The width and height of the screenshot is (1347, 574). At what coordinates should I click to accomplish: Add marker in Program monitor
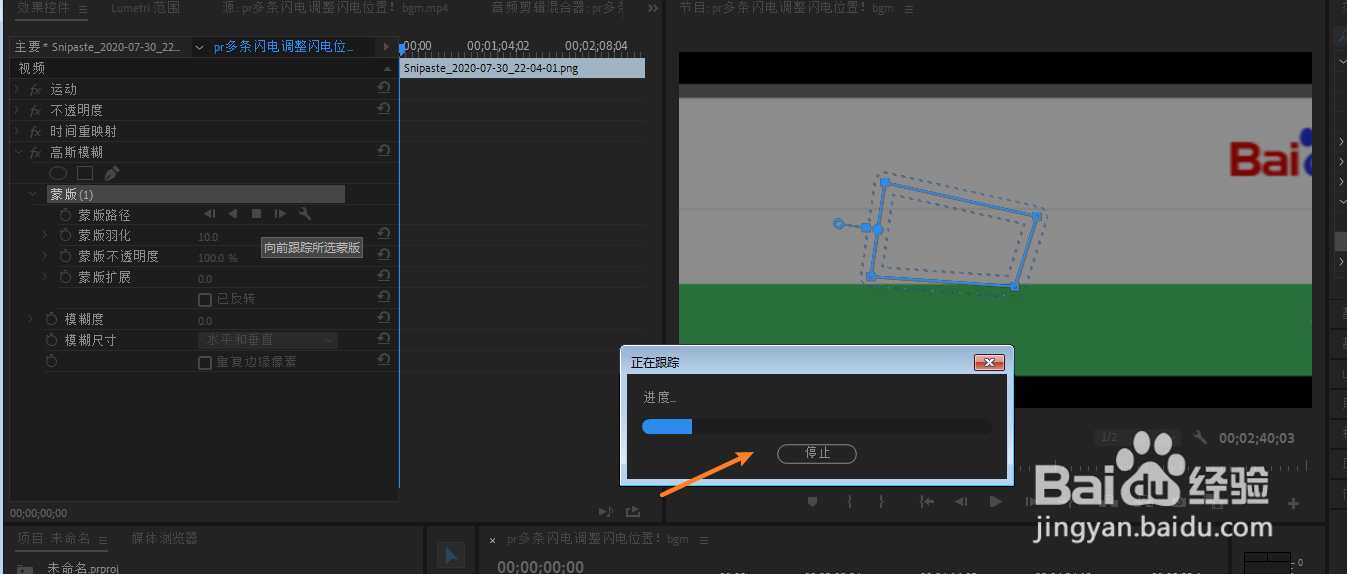pos(813,502)
